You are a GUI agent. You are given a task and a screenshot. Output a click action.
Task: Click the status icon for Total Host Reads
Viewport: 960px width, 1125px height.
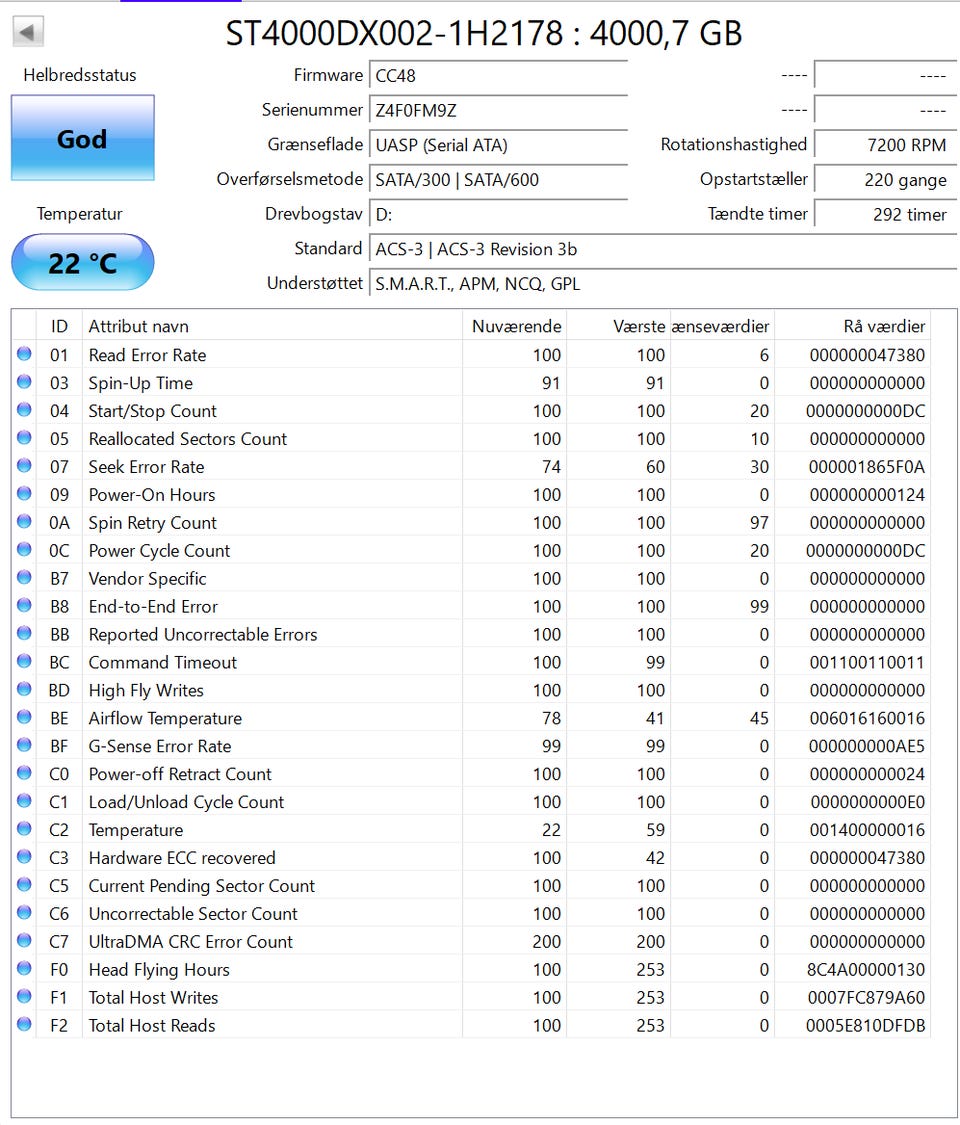point(24,1025)
